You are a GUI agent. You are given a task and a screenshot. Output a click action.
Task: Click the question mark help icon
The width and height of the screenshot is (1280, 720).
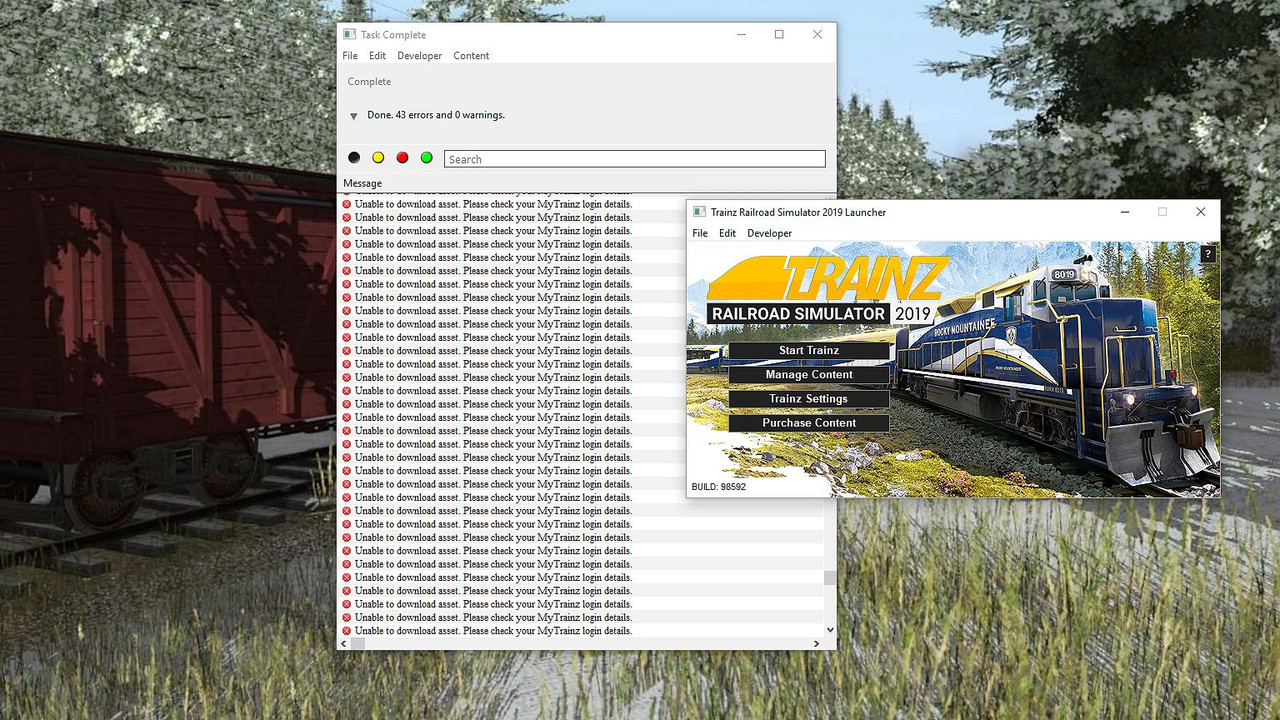tap(1207, 254)
